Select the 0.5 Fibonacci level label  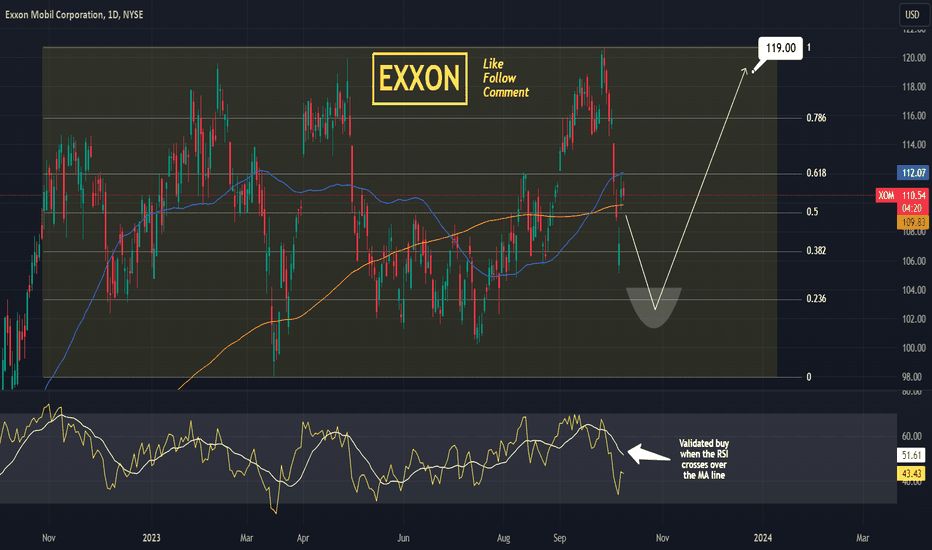pos(812,212)
